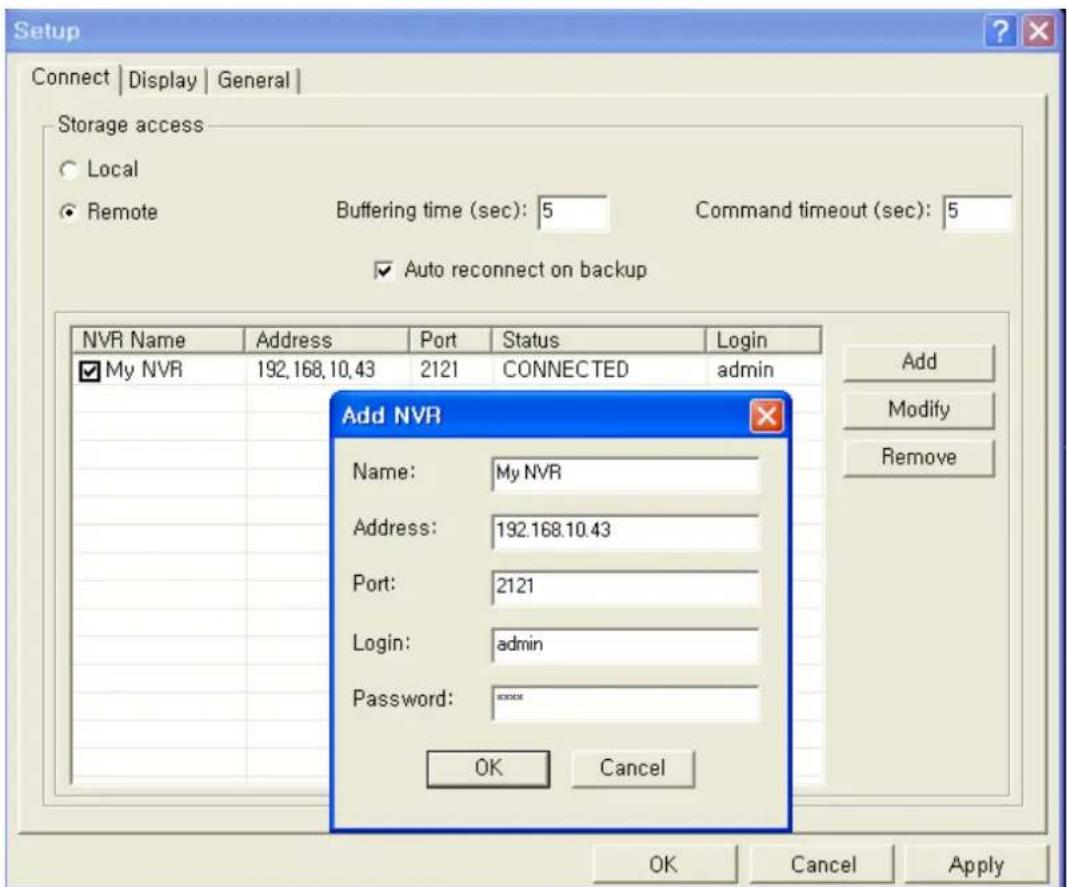Click the Address column header

pyautogui.click(x=327, y=340)
